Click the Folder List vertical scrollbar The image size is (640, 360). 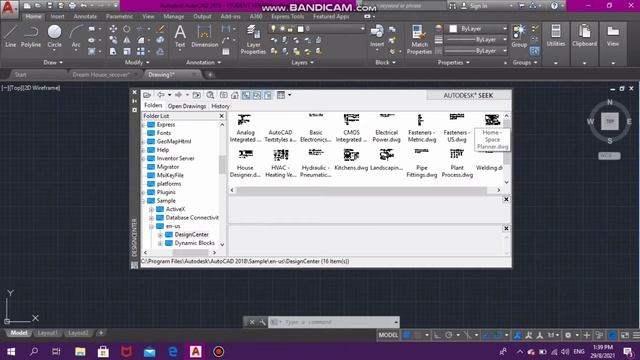(x=222, y=164)
